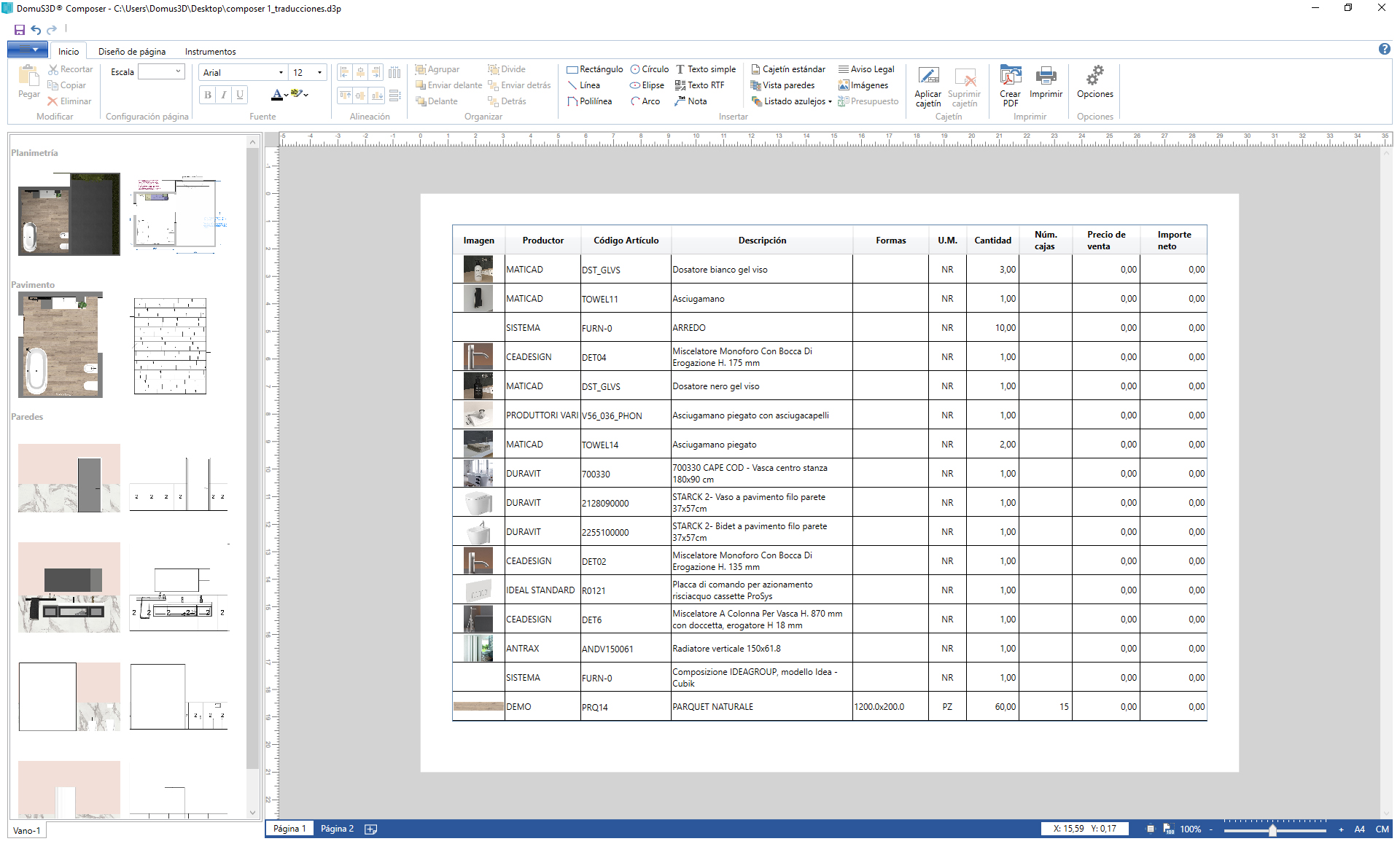Select the Planimetría rendered floor plan thumbnail
1400x844 pixels.
click(69, 214)
